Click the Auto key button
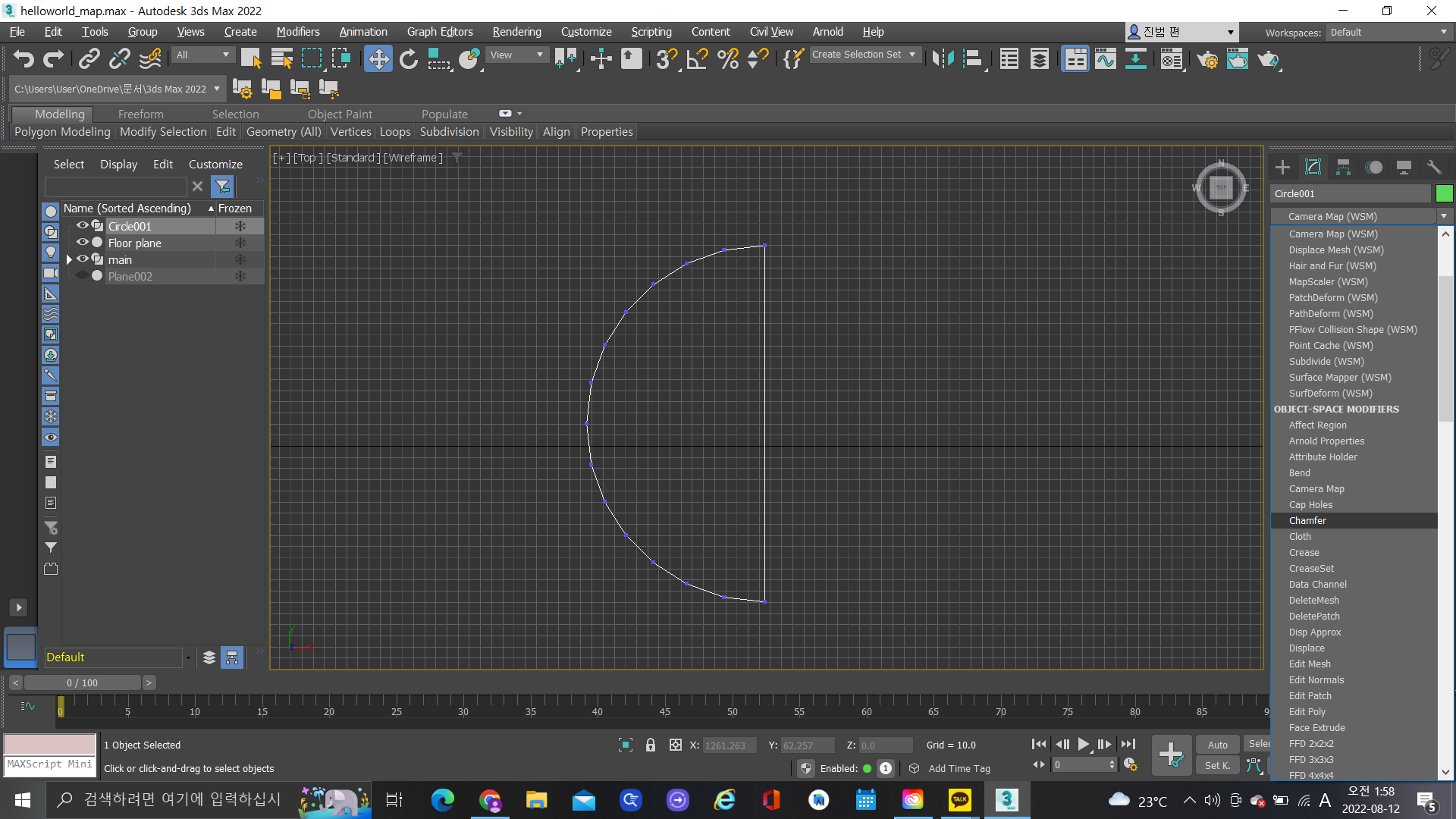1456x819 pixels. pyautogui.click(x=1217, y=745)
